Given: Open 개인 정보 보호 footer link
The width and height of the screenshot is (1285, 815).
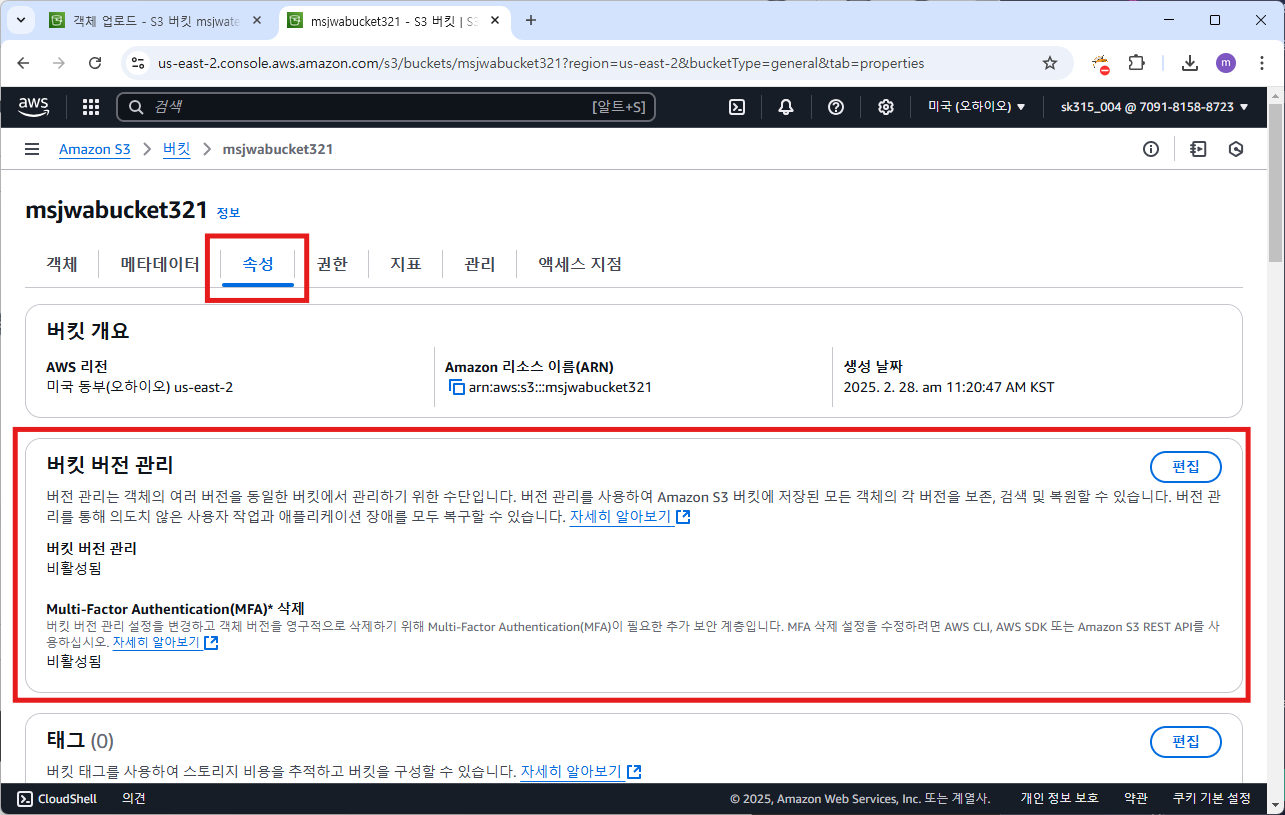Looking at the screenshot, I should click(x=1059, y=798).
